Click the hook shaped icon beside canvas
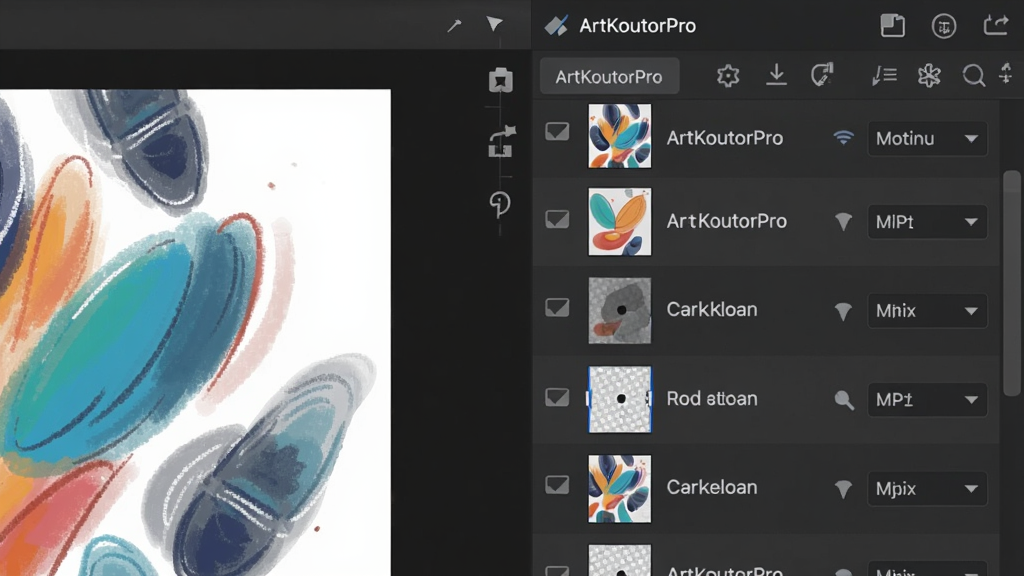The width and height of the screenshot is (1024, 576). click(500, 204)
